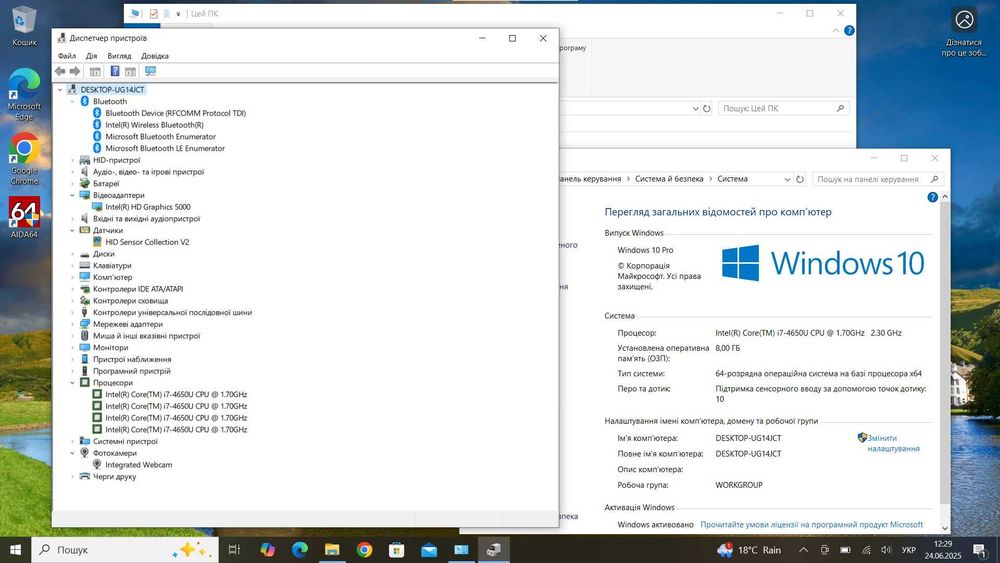Click the Фотокамери camera icon

click(85, 453)
